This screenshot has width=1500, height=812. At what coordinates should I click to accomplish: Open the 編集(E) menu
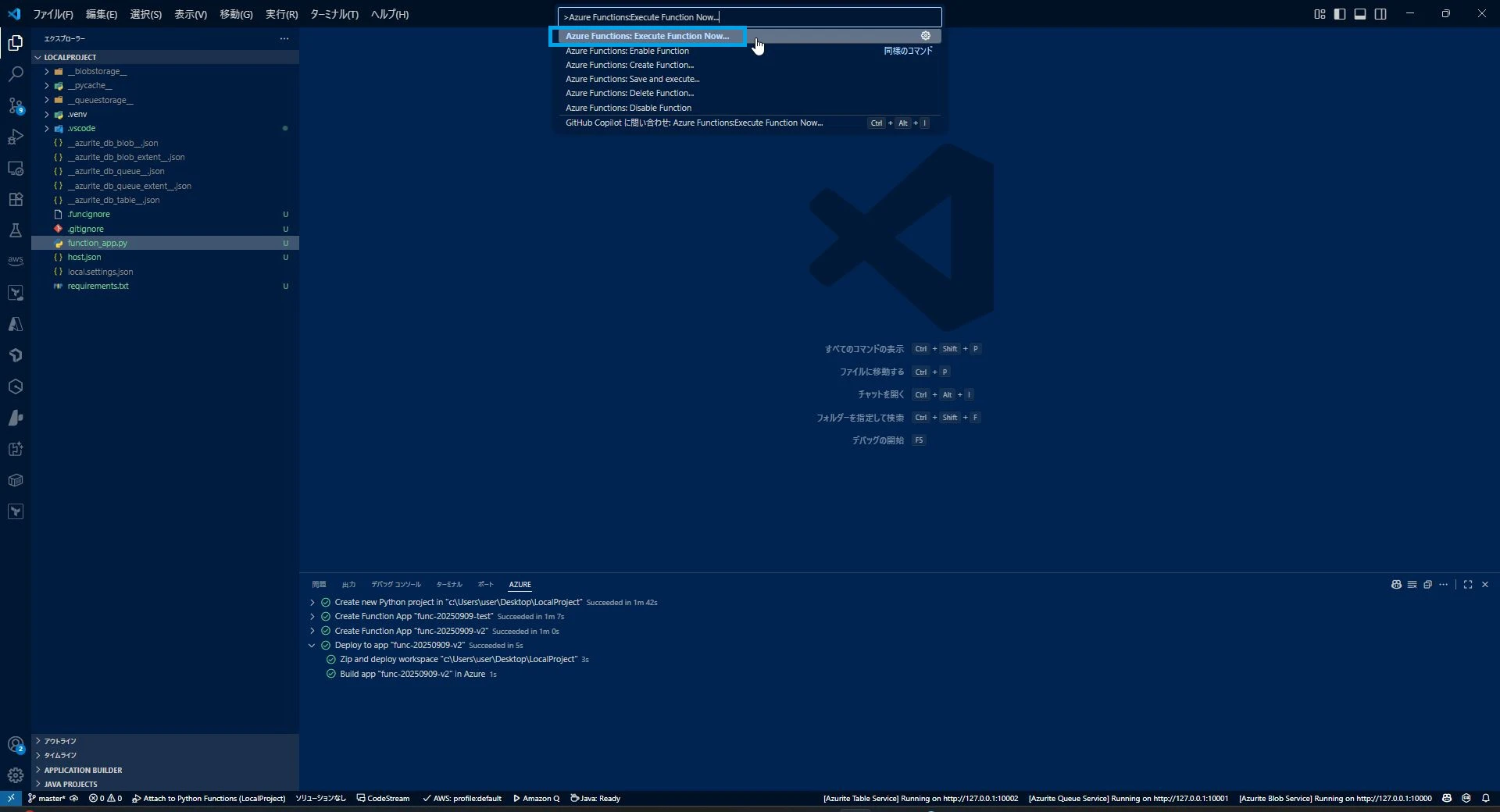tap(102, 14)
